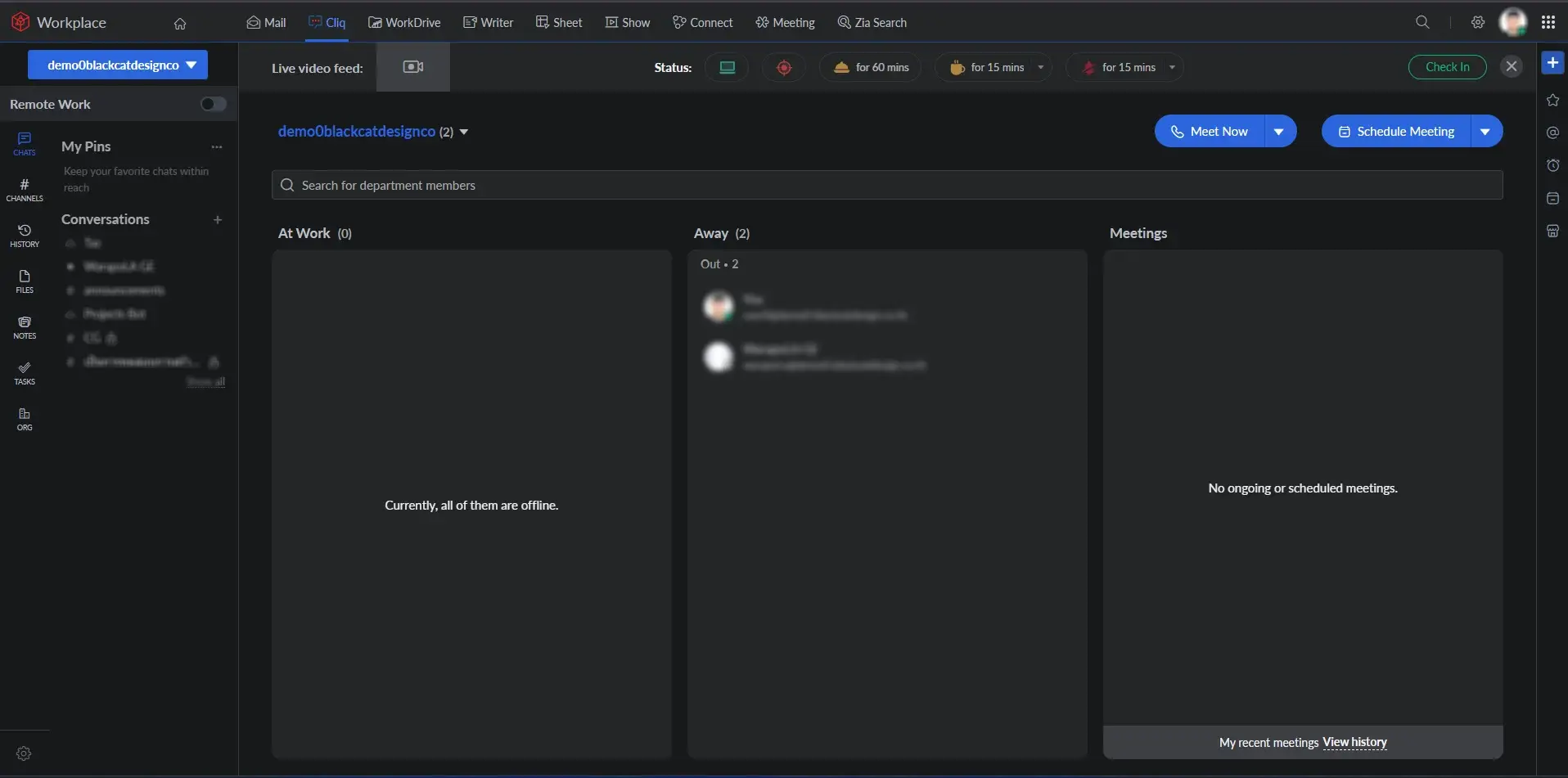The width and height of the screenshot is (1568, 778).
Task: Expand coffee break 15 mins duration arrow
Action: [x=1041, y=67]
